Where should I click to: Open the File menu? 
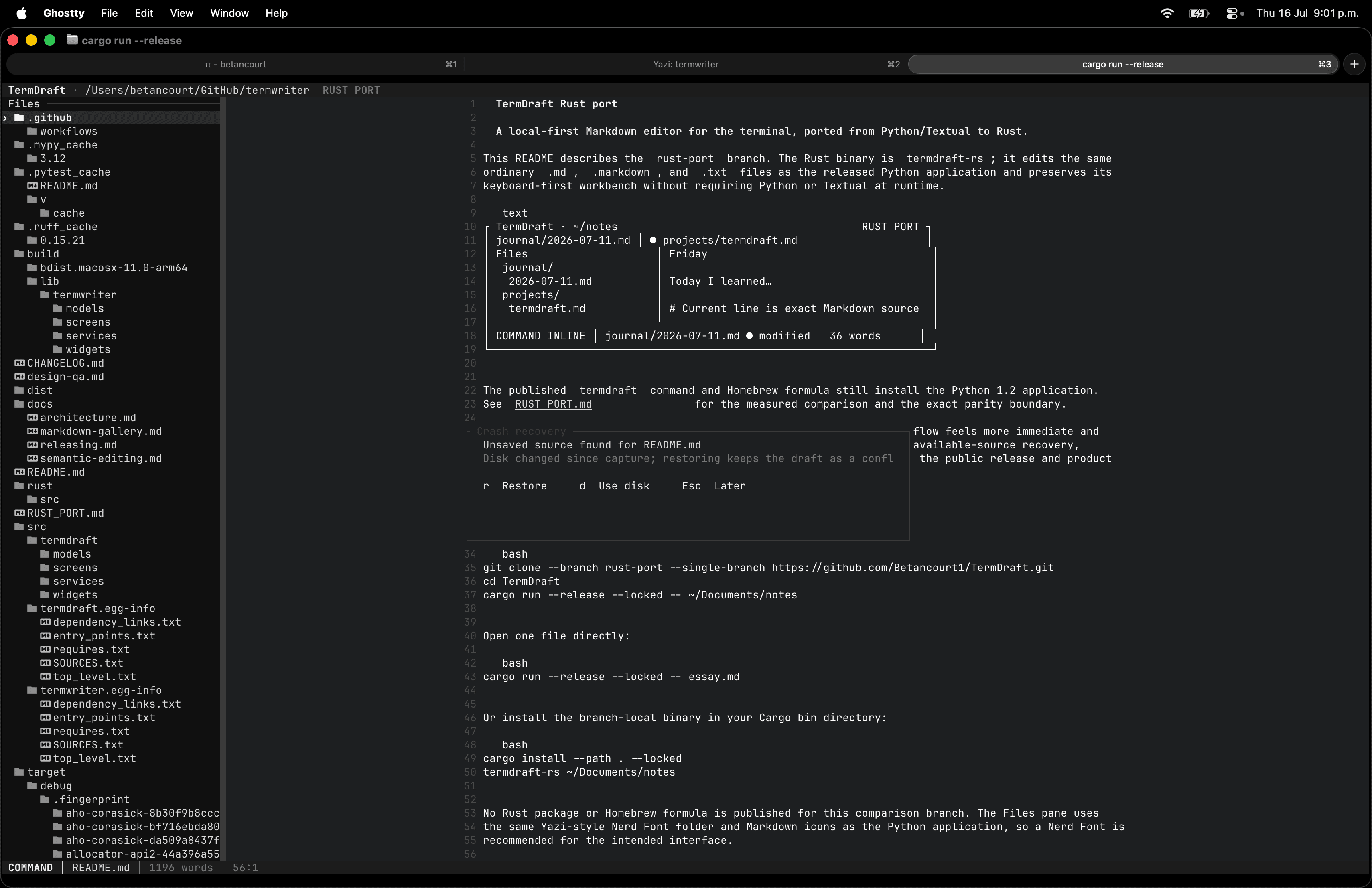(109, 13)
